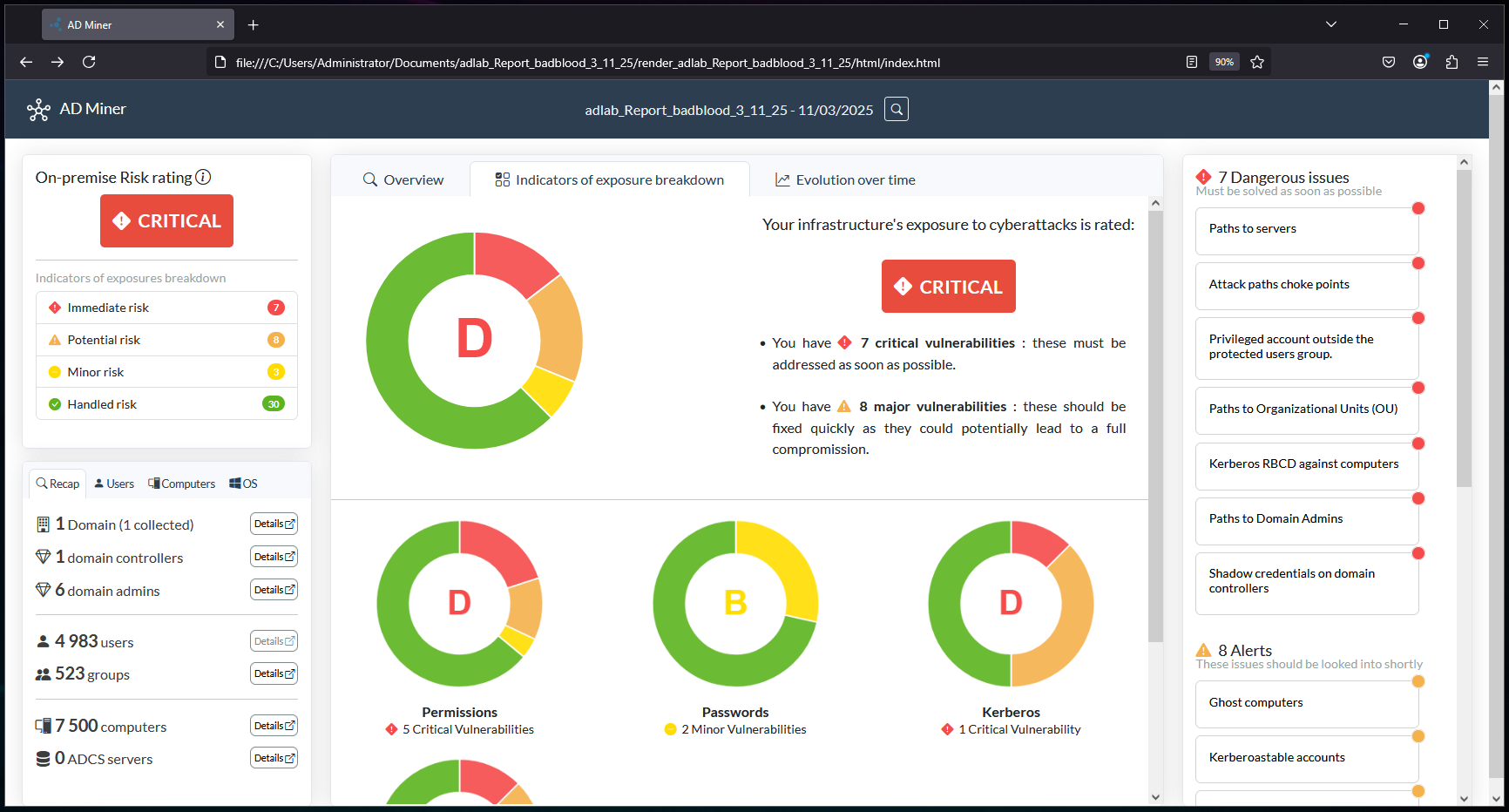Viewport: 1509px width, 812px height.
Task: Click the orange triangle Alerts icon
Action: (1204, 650)
